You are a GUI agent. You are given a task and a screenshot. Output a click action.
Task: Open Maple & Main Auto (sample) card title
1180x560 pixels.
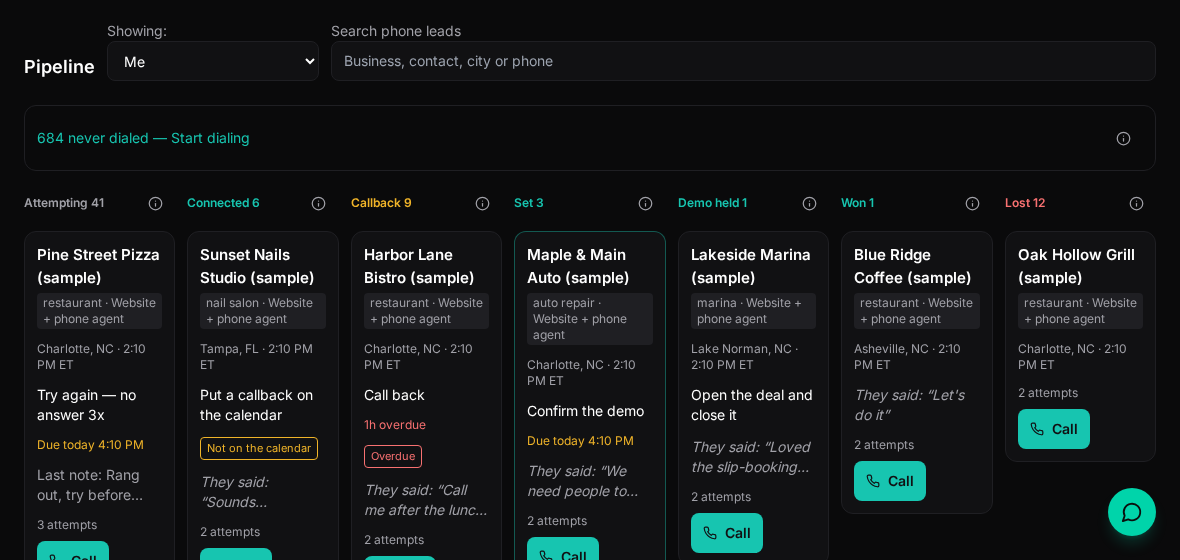tap(578, 266)
